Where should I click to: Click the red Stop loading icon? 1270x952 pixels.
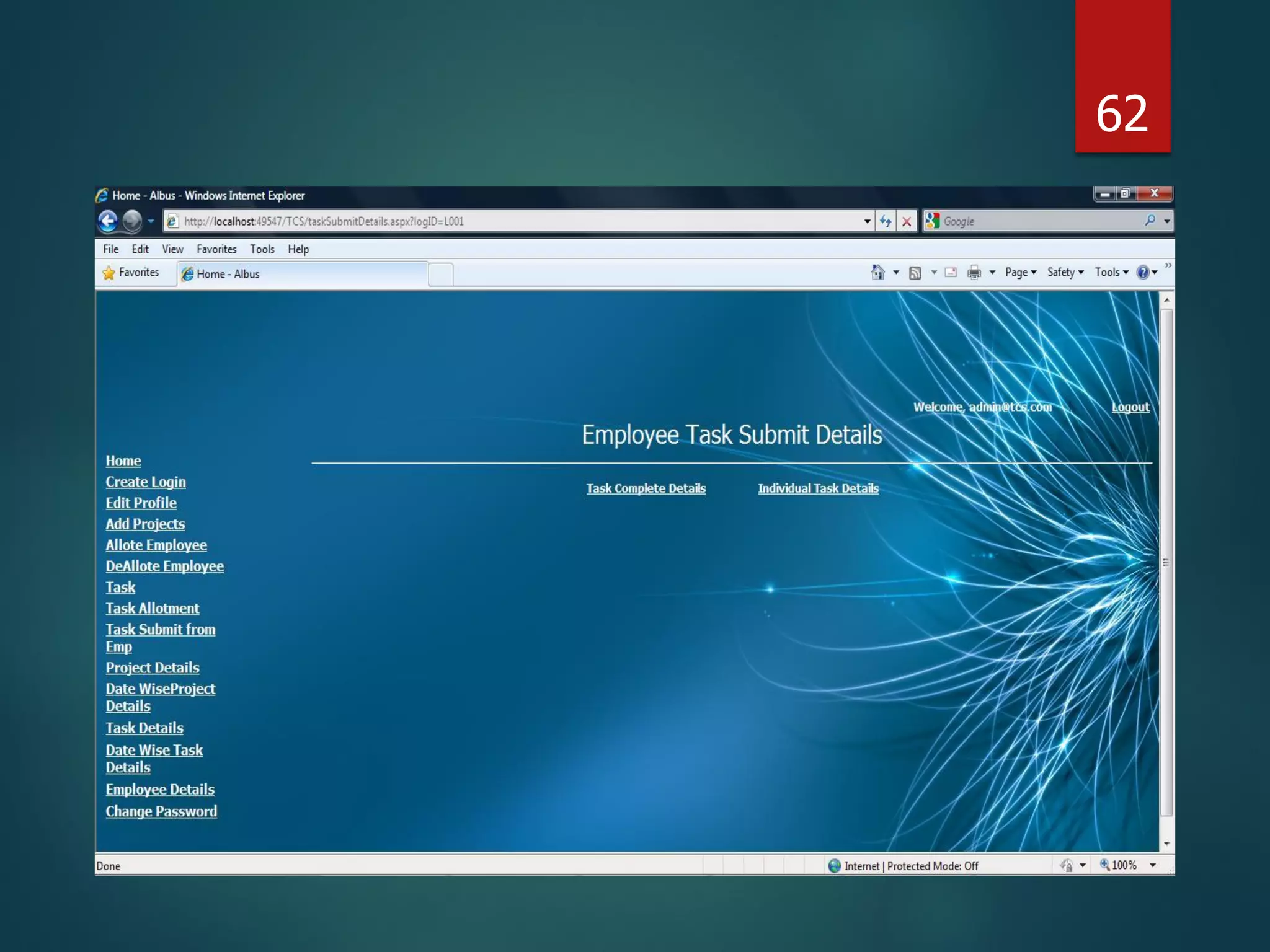(907, 221)
